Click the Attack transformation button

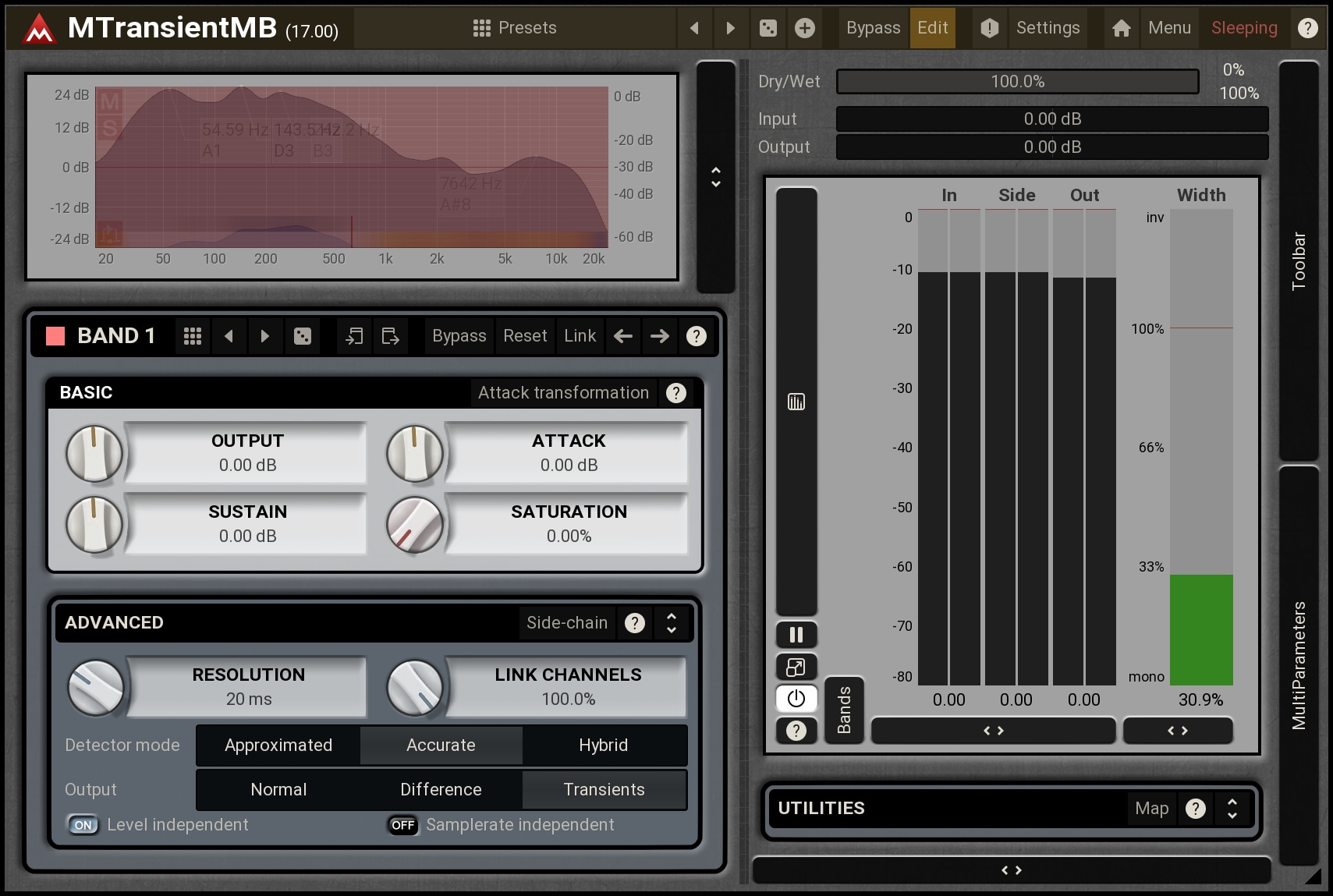562,393
